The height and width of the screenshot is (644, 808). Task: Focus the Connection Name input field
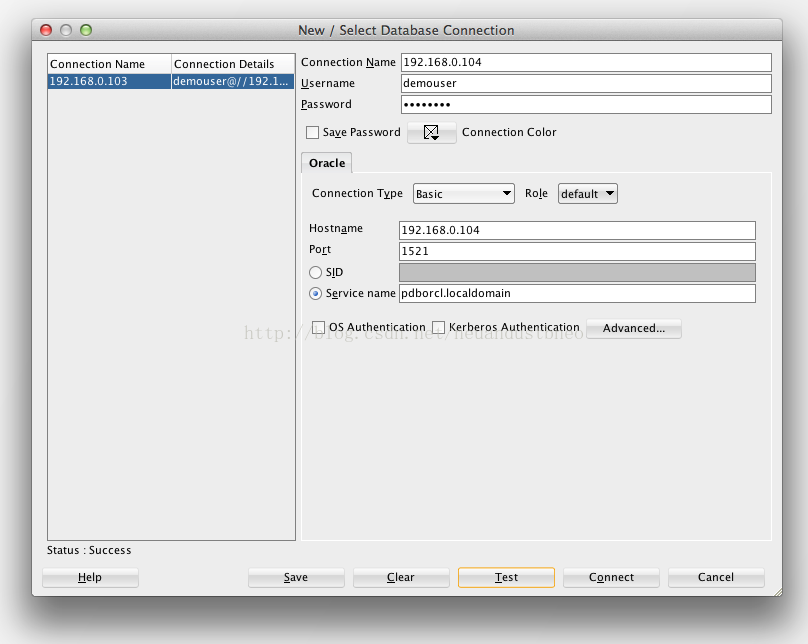(586, 62)
